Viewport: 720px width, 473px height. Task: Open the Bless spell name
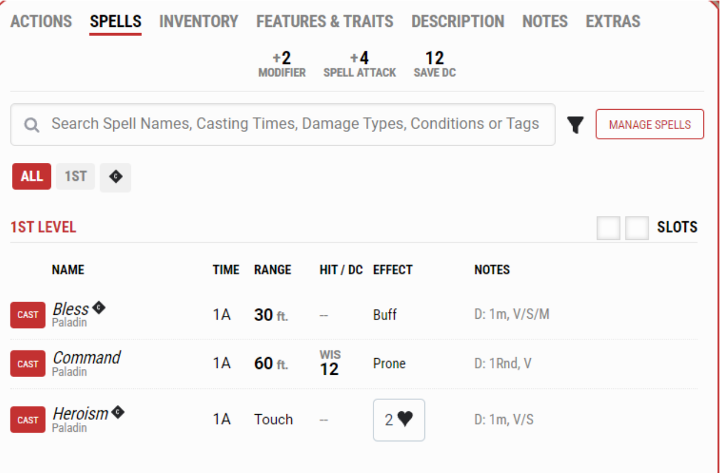71,309
